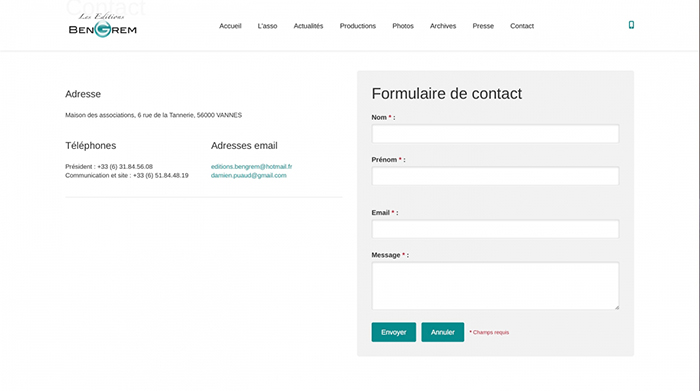Click the Prénom field label
Image resolution: width=700 pixels, height=391 pixels.
click(x=388, y=160)
